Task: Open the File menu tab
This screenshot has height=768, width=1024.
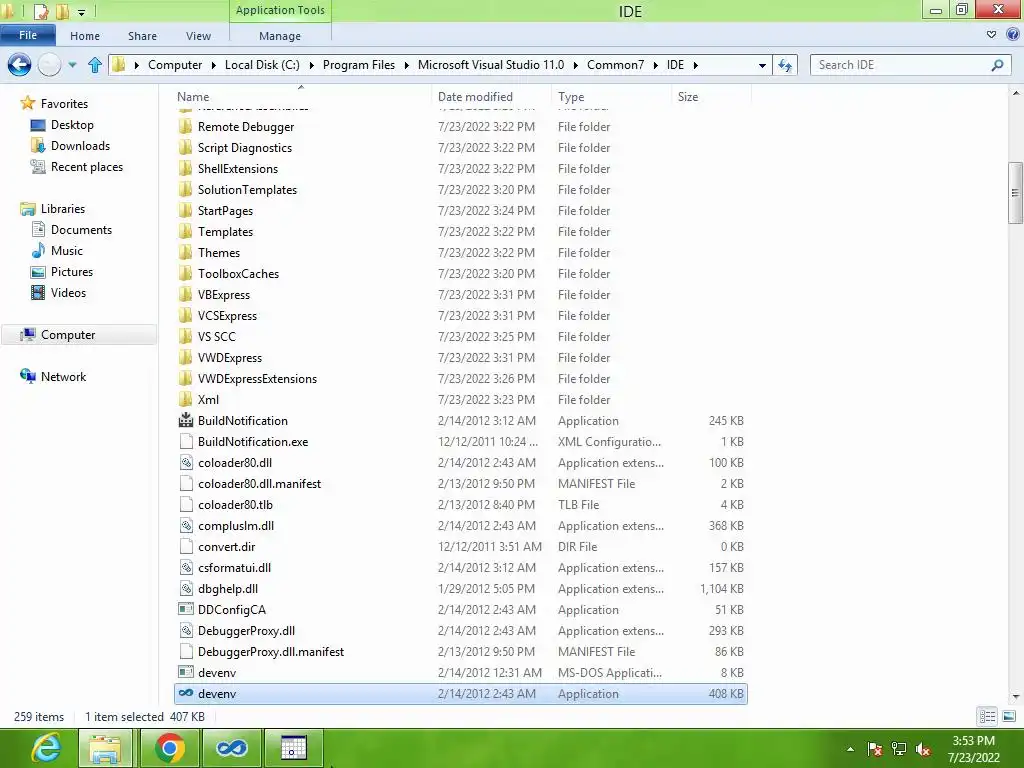Action: click(x=27, y=35)
